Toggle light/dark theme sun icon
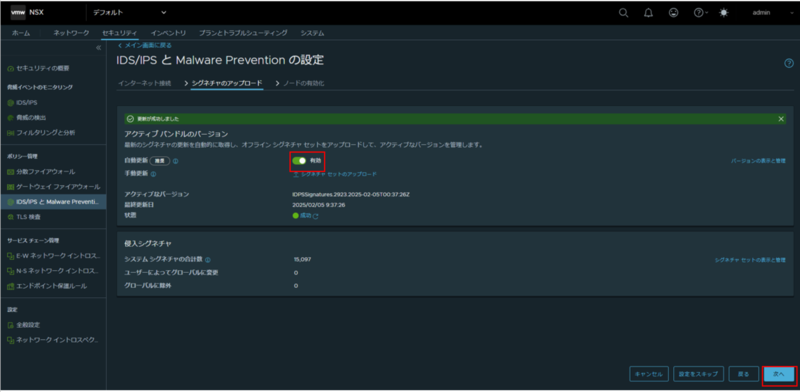 [724, 13]
